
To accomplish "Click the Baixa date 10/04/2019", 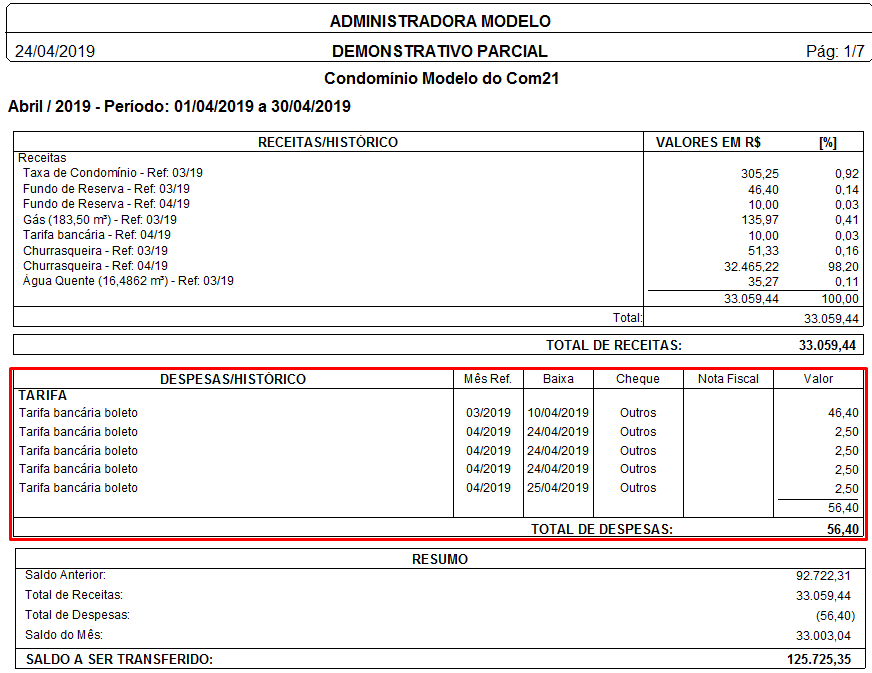I will tap(558, 413).
